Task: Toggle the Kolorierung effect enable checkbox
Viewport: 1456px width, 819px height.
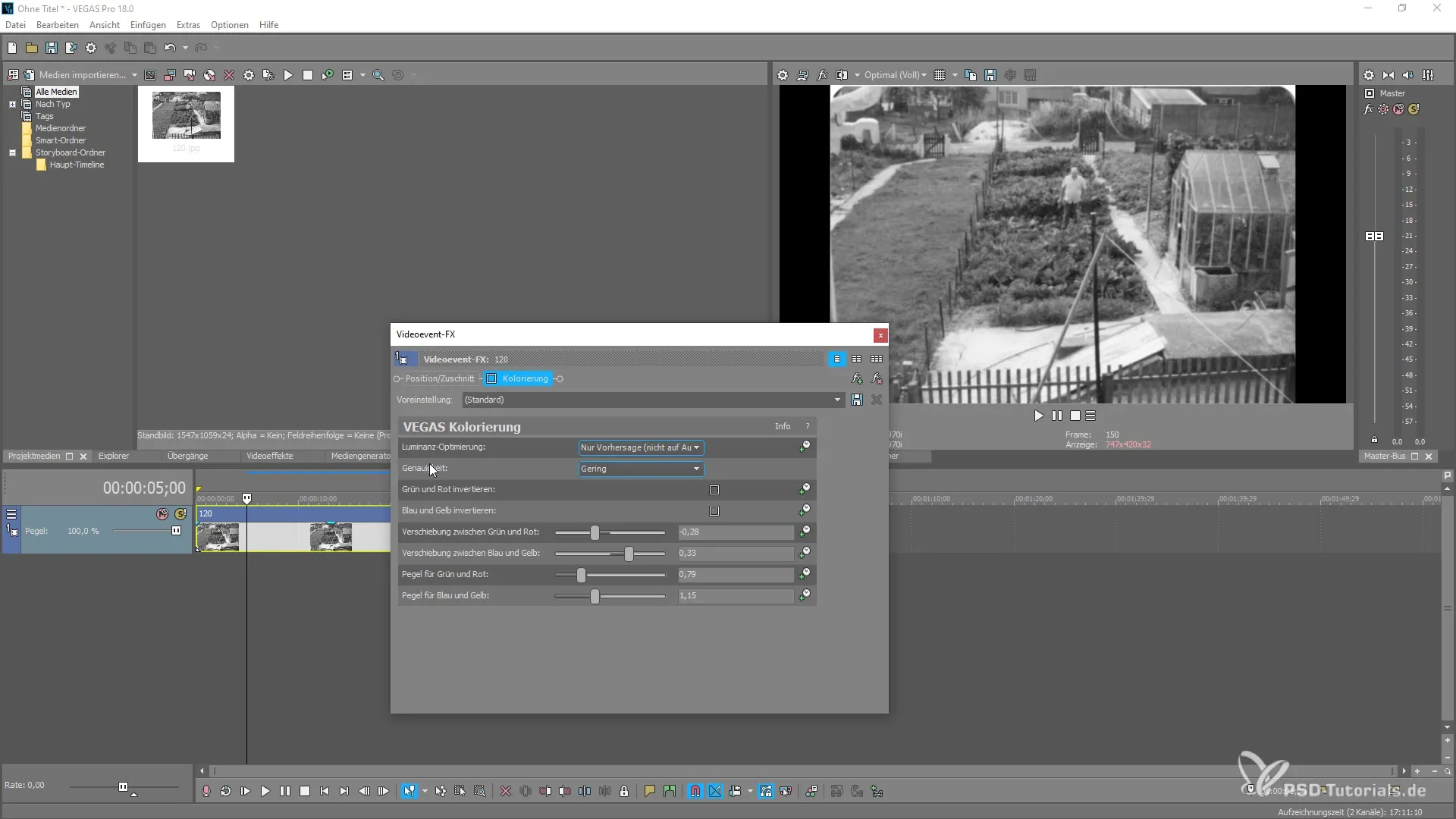Action: pyautogui.click(x=491, y=378)
